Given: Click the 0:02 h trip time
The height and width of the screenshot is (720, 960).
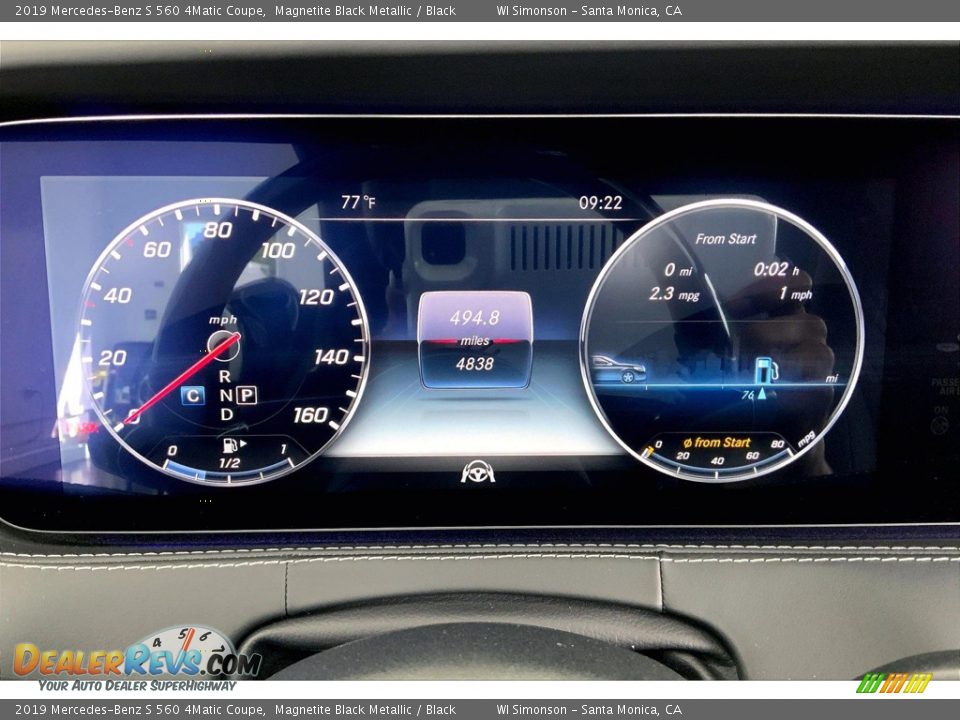Looking at the screenshot, I should tap(776, 269).
